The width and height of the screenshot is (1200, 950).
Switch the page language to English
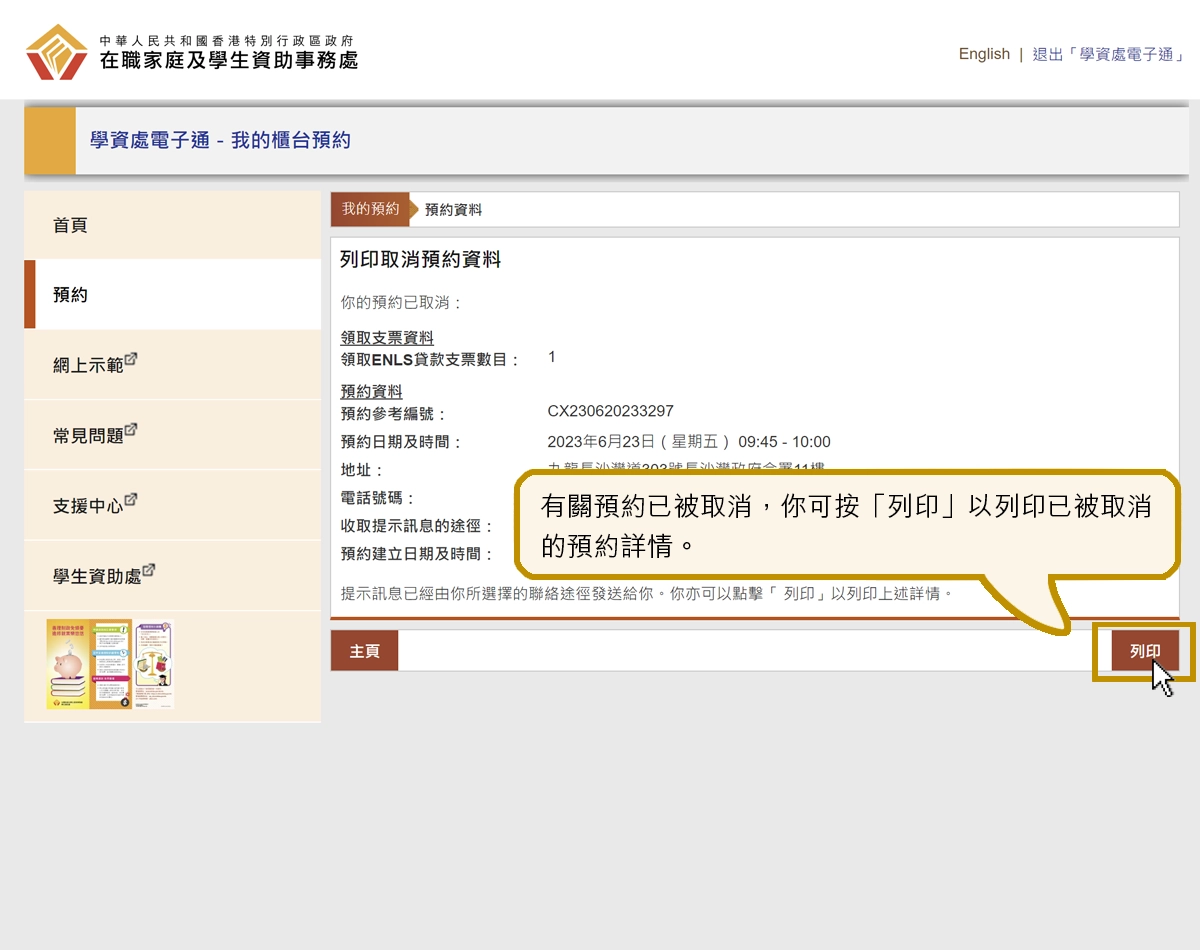click(x=984, y=54)
